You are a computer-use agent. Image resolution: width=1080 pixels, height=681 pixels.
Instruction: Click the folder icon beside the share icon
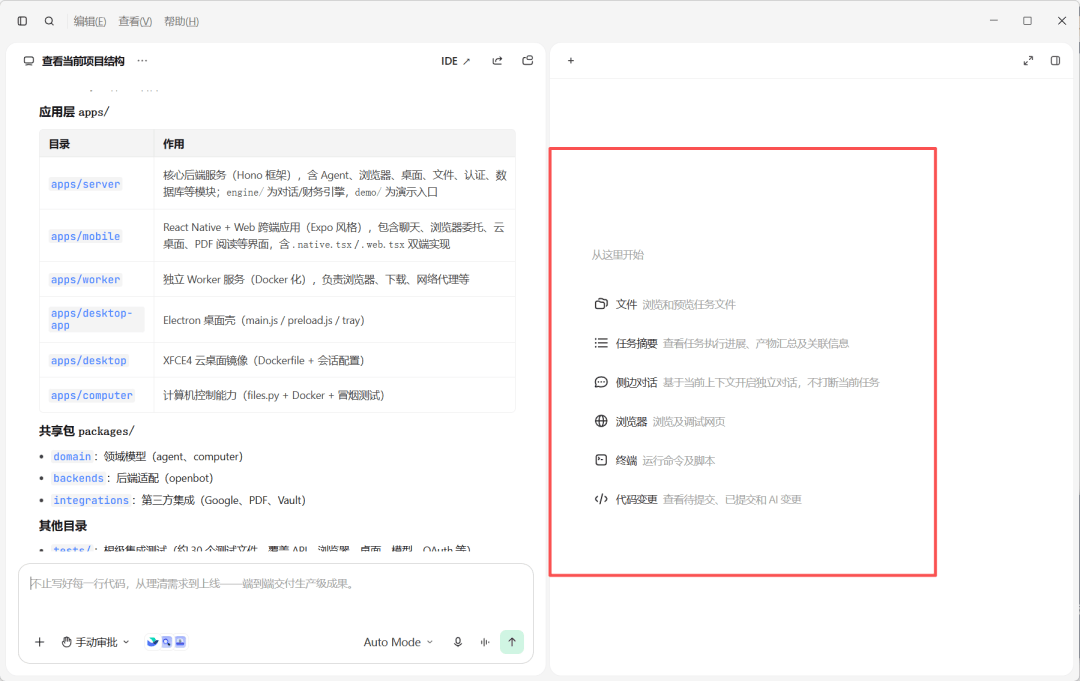tap(528, 61)
